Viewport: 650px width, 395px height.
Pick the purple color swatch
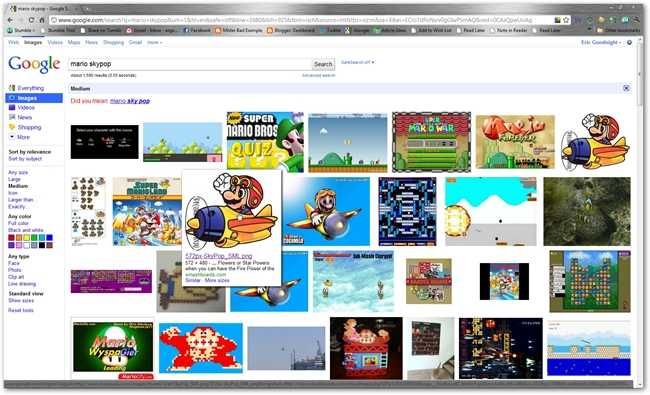pos(11,245)
